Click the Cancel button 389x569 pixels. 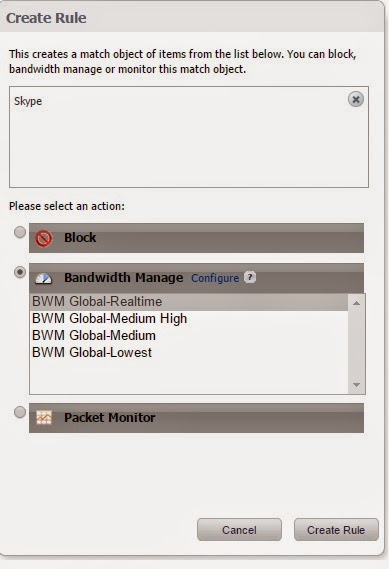tap(239, 530)
